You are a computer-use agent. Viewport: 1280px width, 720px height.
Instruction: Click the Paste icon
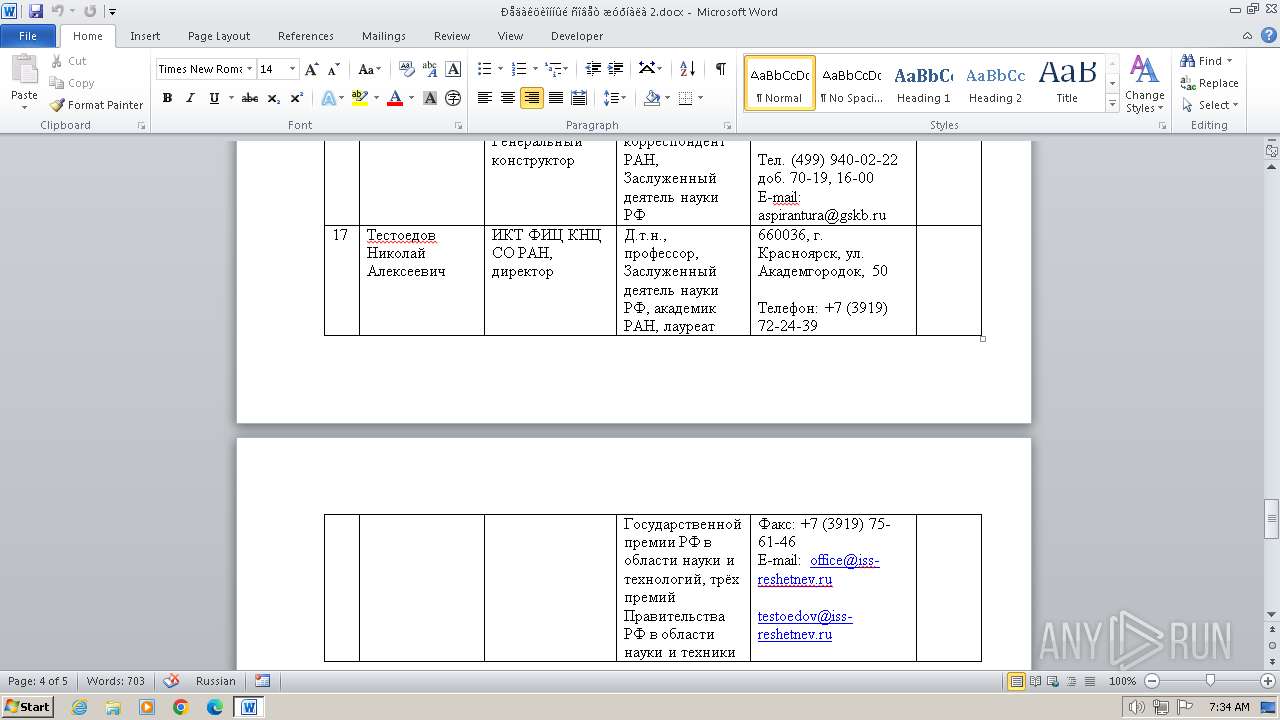24,70
